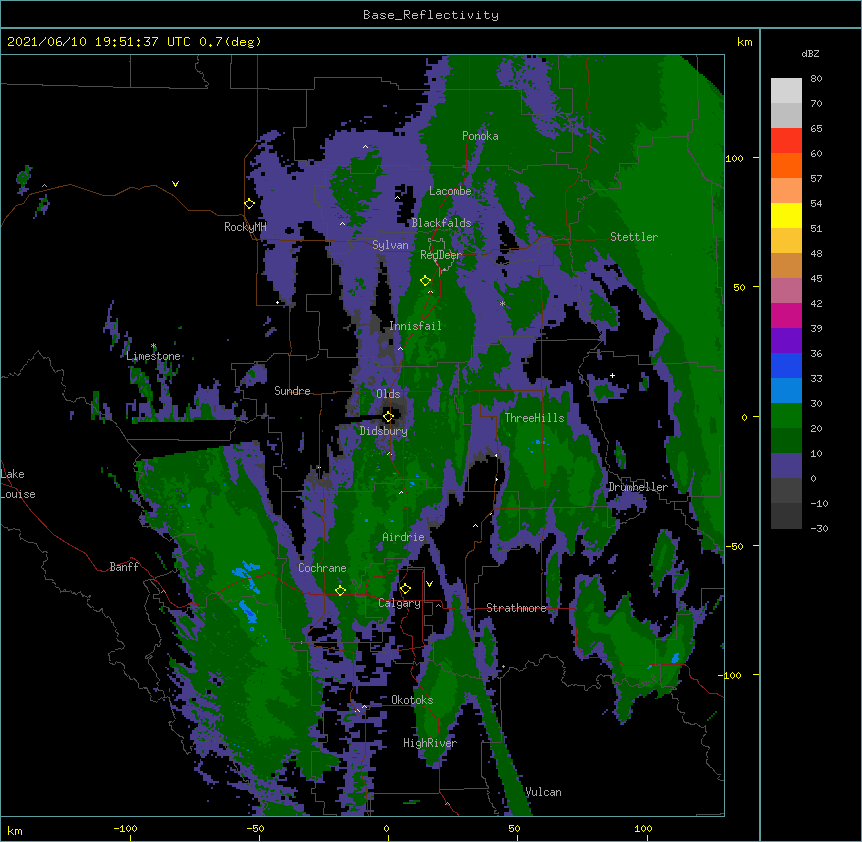Click the light gray 80 dBZ legend swatch
The image size is (862, 842).
[x=786, y=91]
